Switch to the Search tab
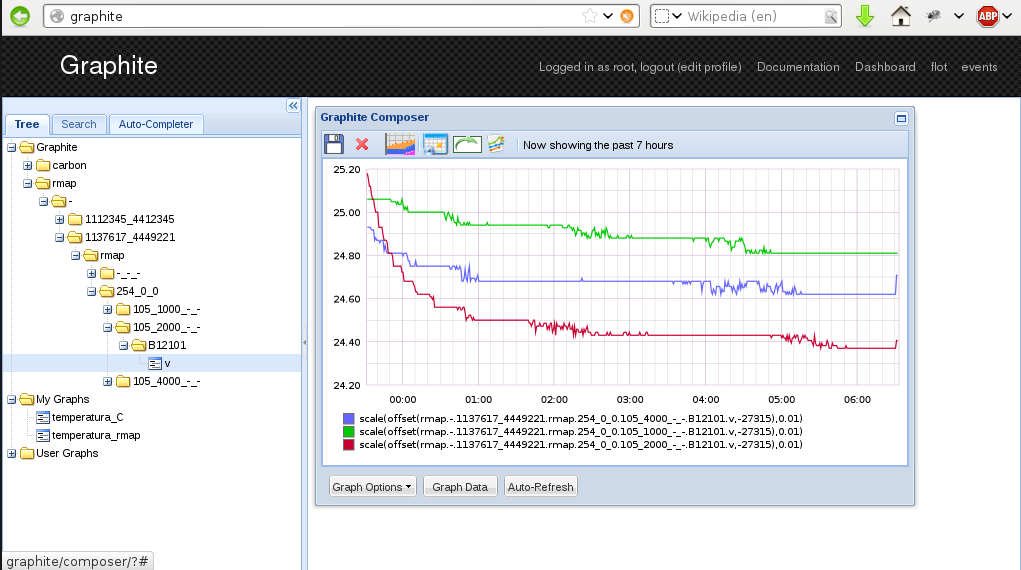 (x=79, y=124)
